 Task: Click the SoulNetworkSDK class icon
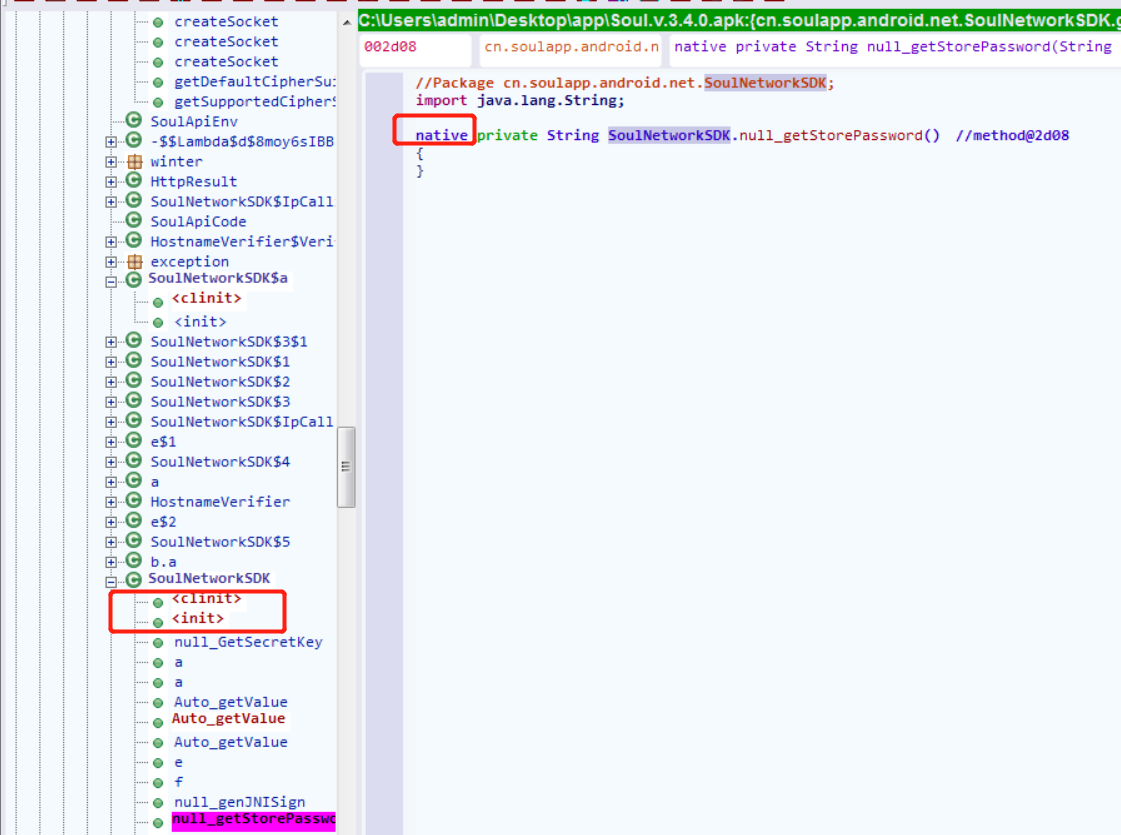click(134, 579)
